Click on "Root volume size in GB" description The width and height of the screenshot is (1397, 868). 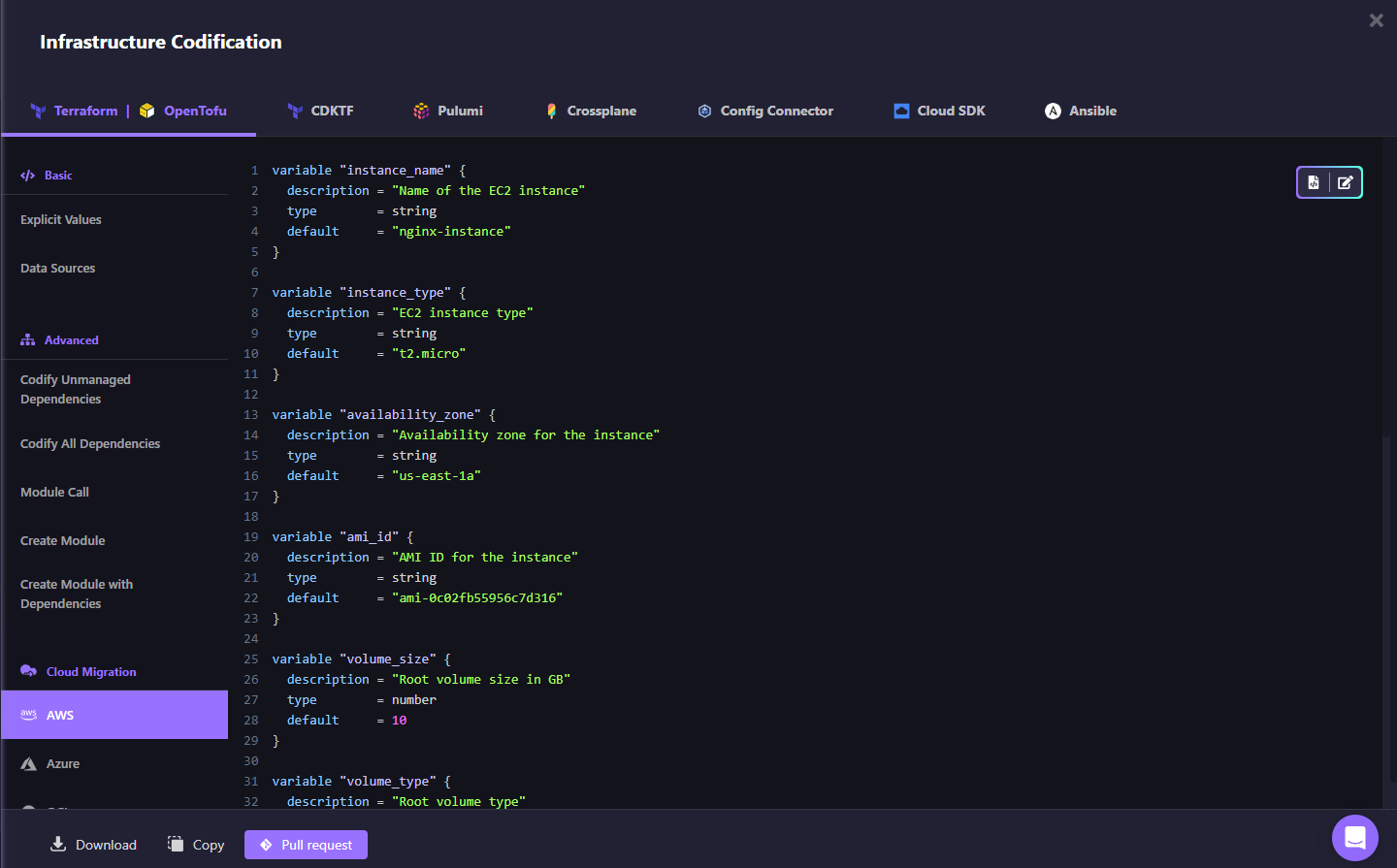click(x=481, y=680)
